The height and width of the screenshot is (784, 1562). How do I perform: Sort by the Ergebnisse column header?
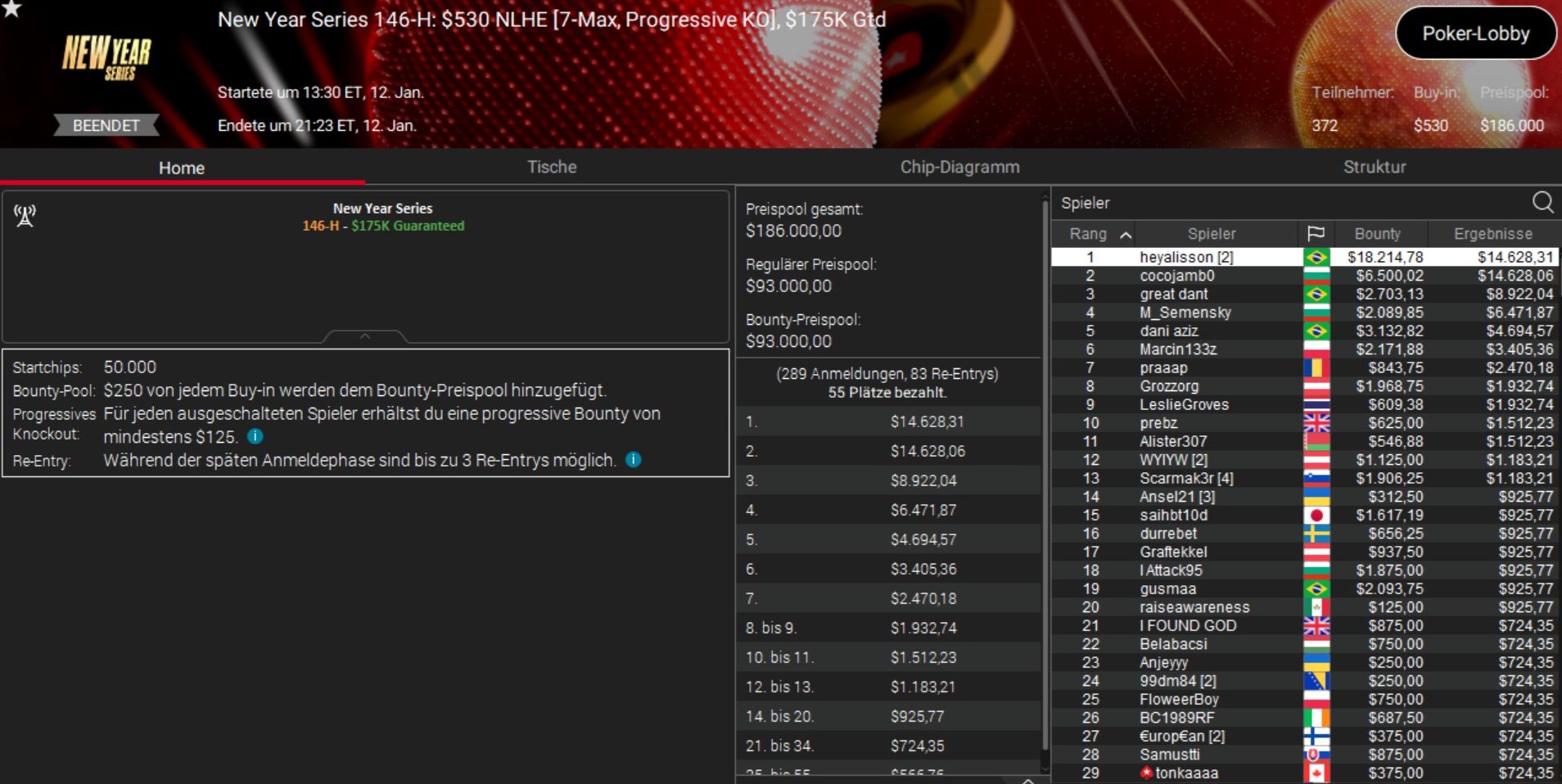click(x=1493, y=234)
